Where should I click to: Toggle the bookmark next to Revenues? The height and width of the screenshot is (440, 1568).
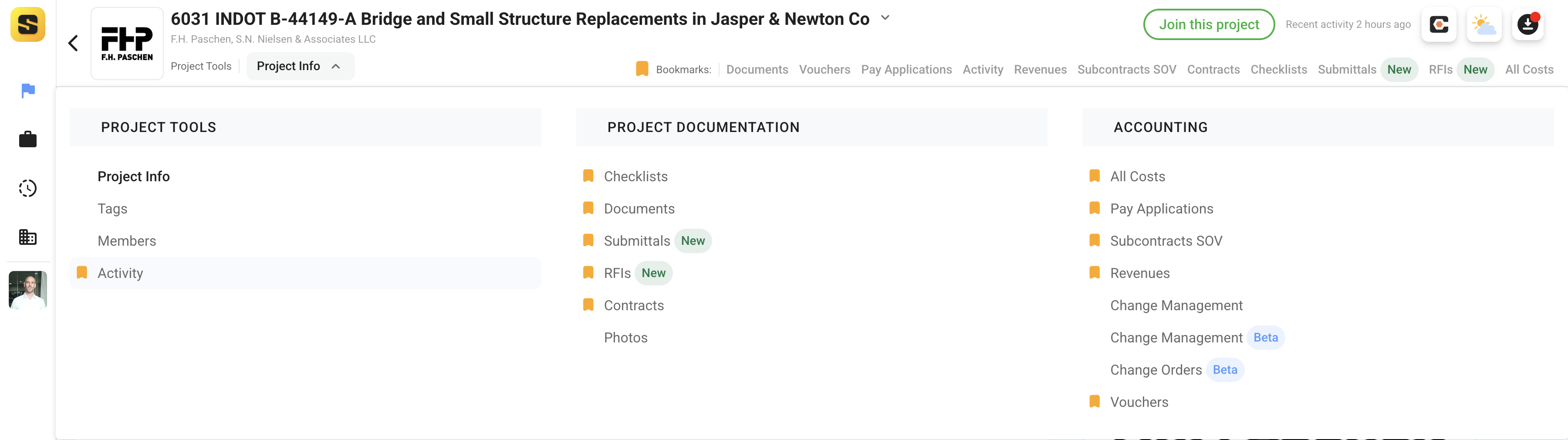coord(1094,273)
